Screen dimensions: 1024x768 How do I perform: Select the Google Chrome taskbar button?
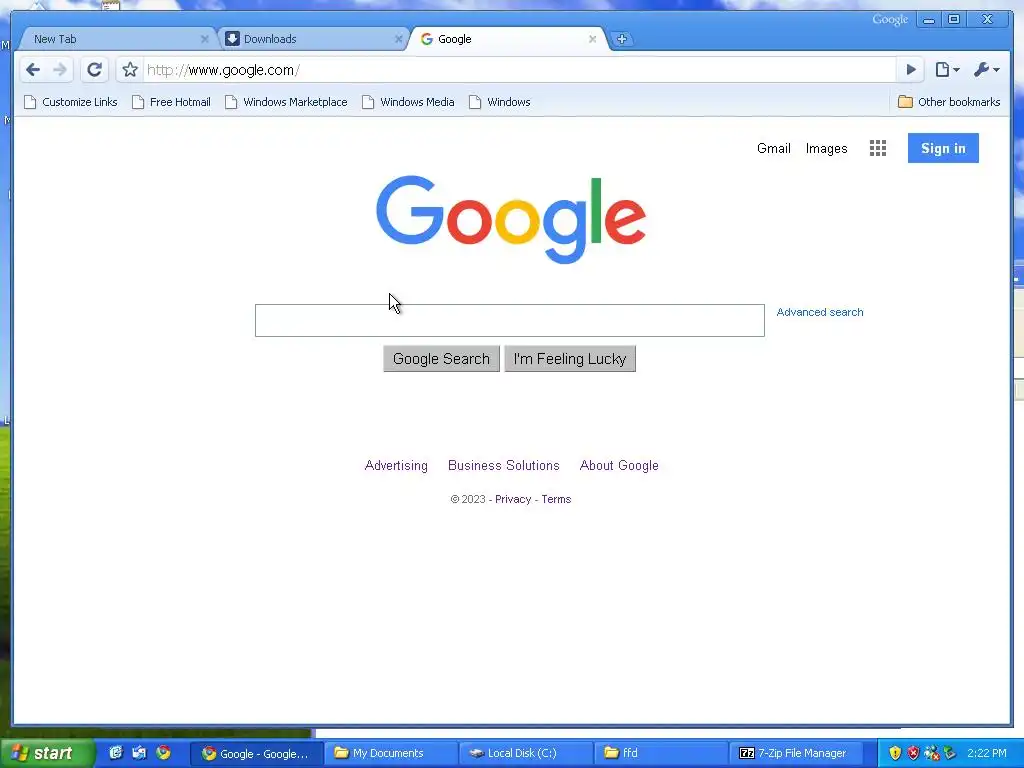(257, 754)
